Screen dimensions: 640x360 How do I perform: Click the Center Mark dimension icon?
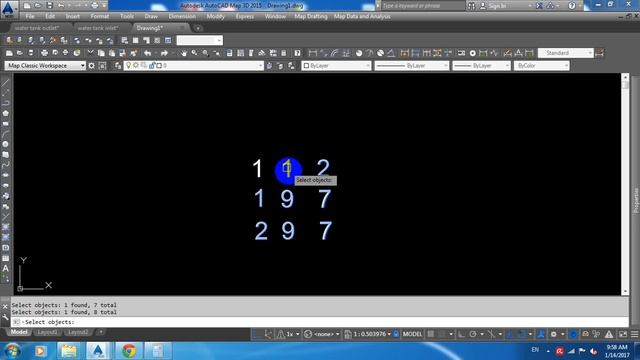472,53
